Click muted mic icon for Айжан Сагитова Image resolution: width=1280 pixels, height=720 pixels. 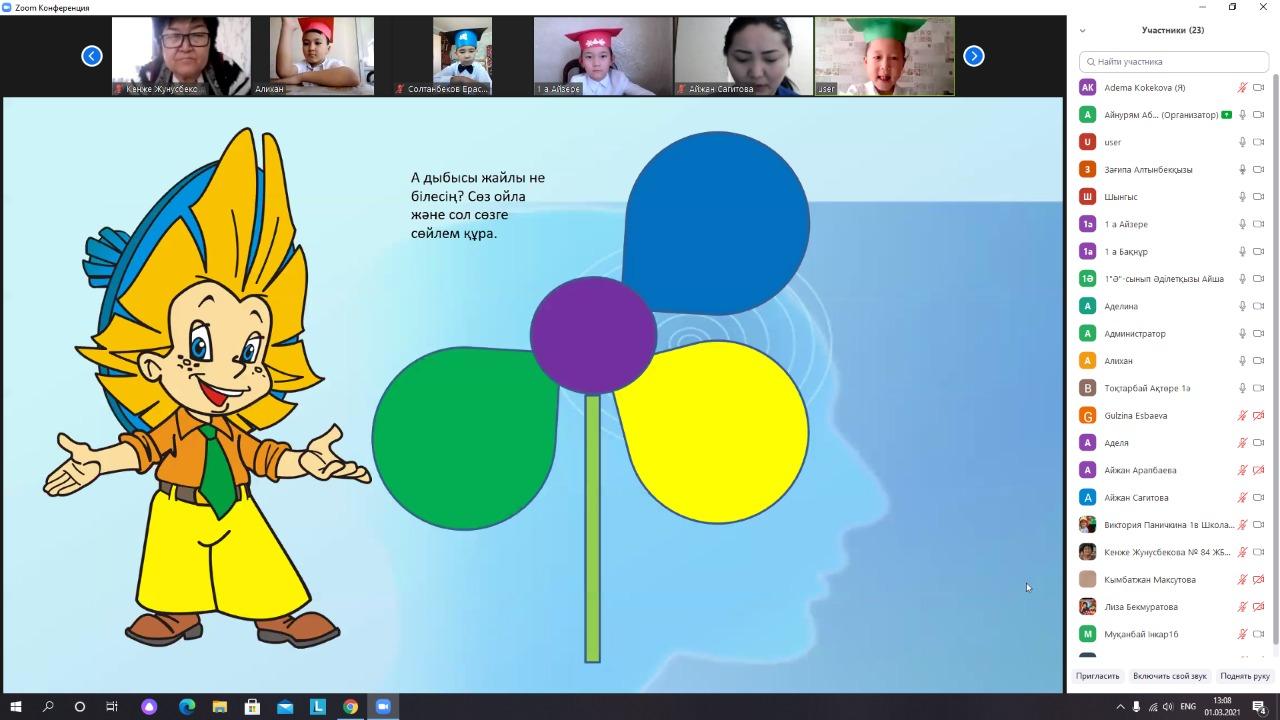pyautogui.click(x=1243, y=497)
